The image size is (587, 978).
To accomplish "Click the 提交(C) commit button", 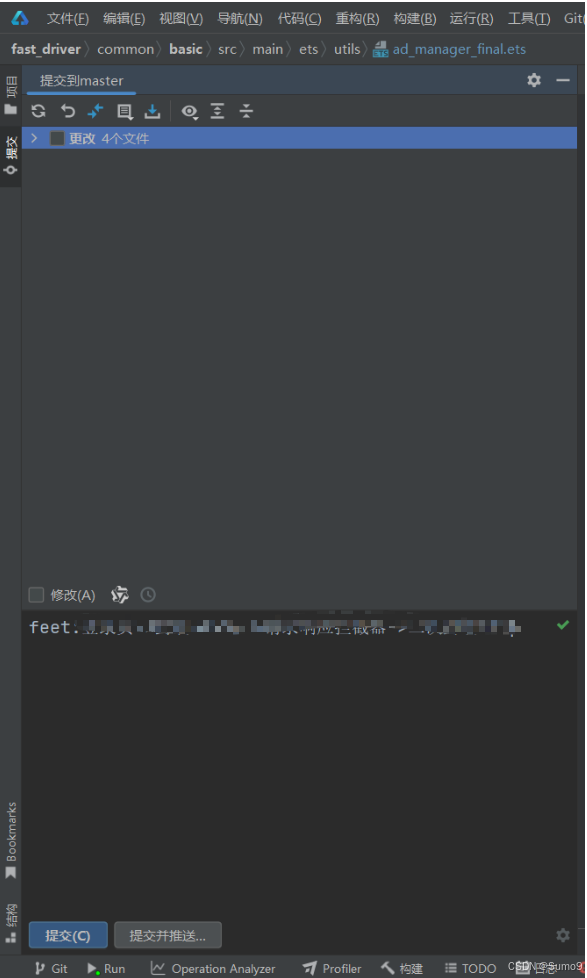I will (68, 935).
